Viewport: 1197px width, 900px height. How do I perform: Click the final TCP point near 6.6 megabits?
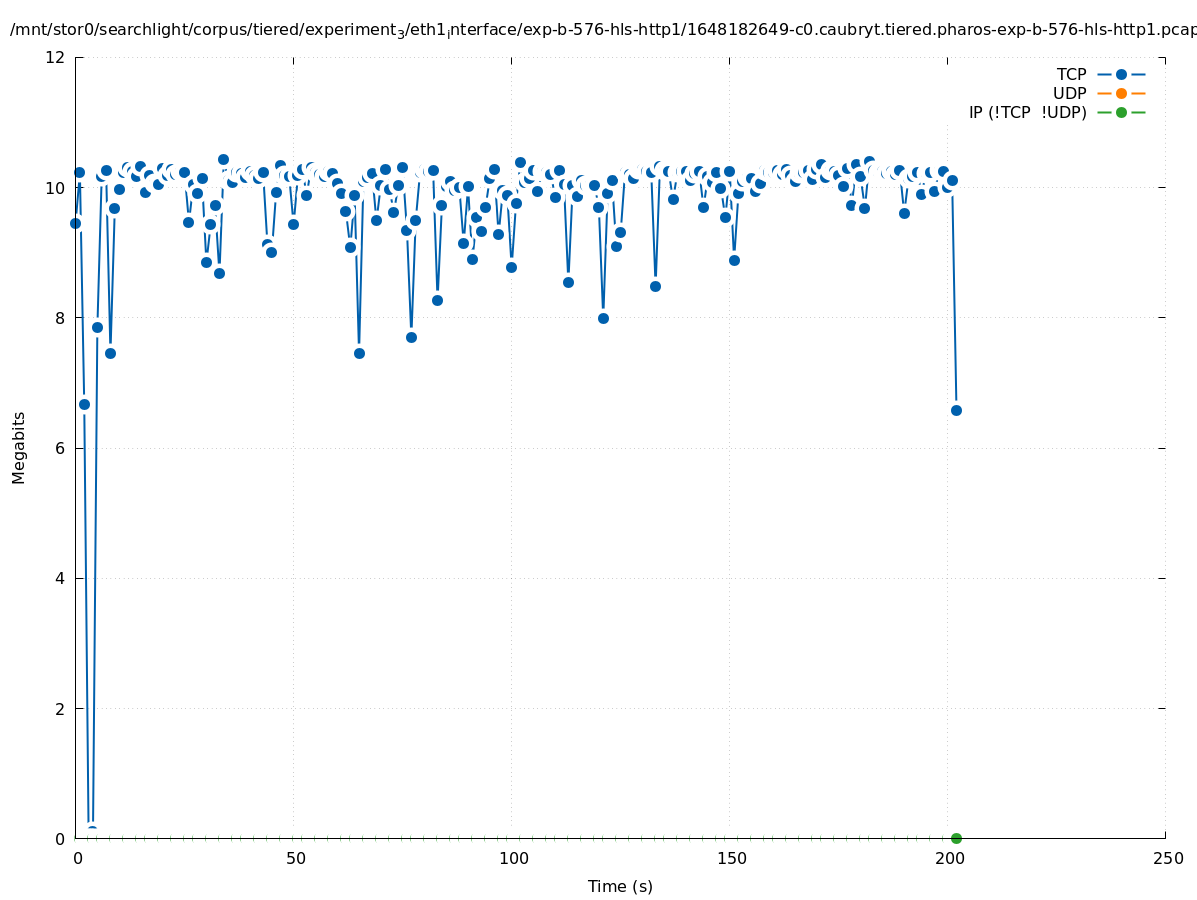click(956, 410)
